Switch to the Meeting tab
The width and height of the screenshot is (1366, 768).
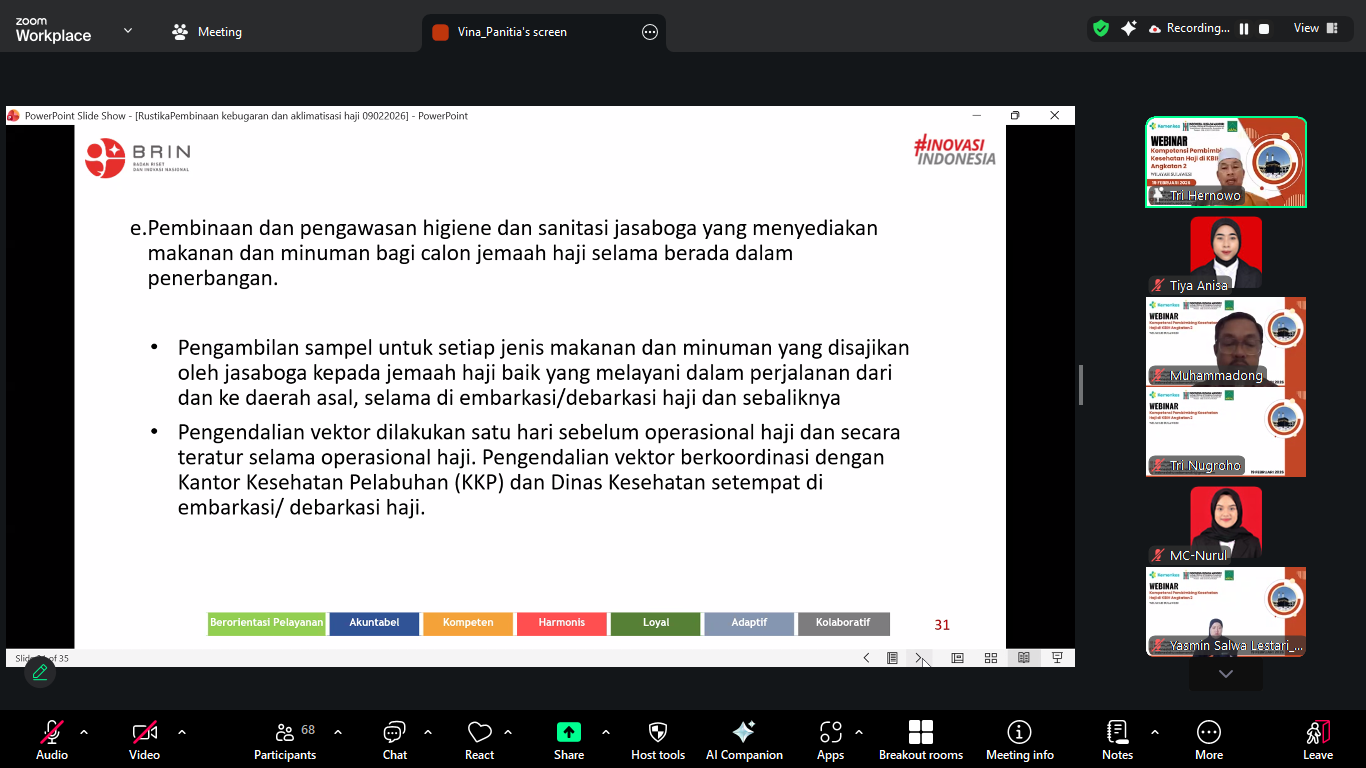point(207,32)
